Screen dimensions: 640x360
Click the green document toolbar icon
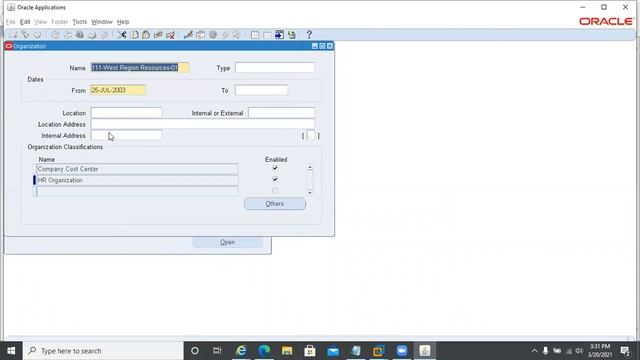tap(291, 35)
